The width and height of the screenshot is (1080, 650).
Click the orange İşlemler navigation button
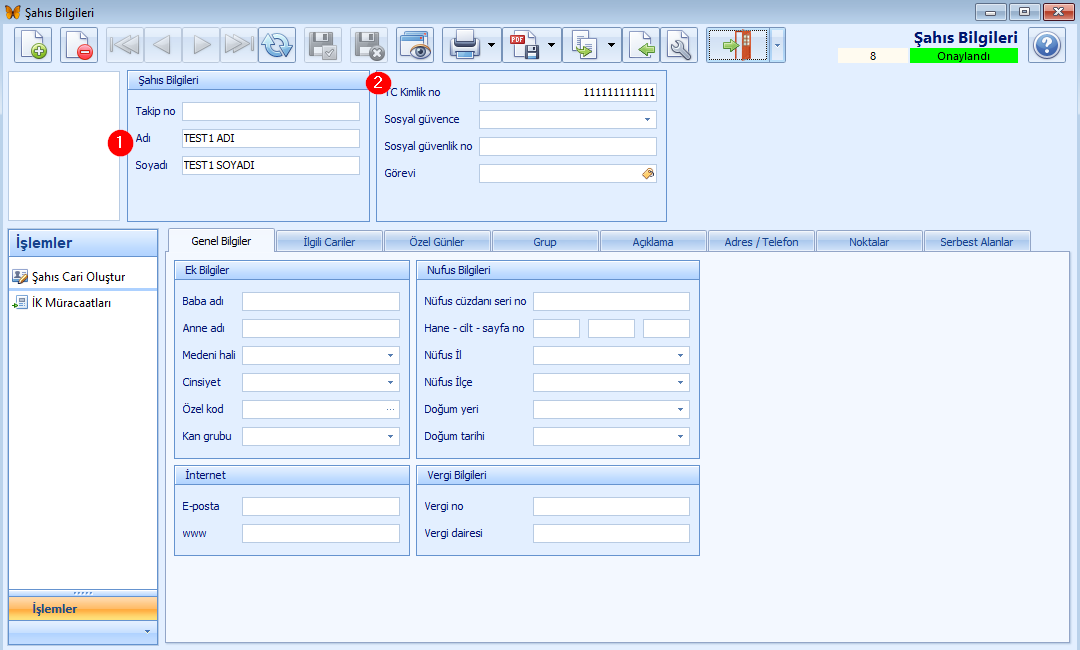pyautogui.click(x=83, y=609)
